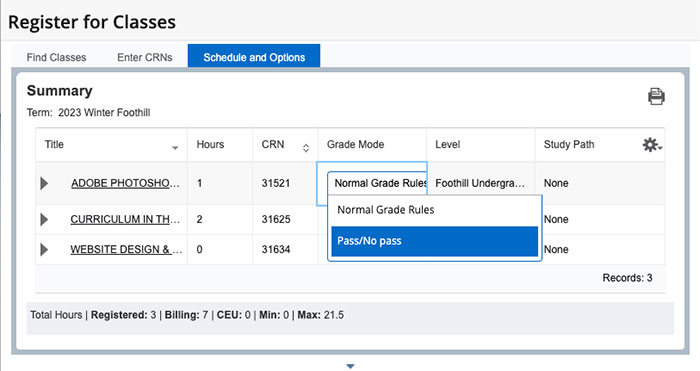Click the Total Hours summary line

(187, 315)
